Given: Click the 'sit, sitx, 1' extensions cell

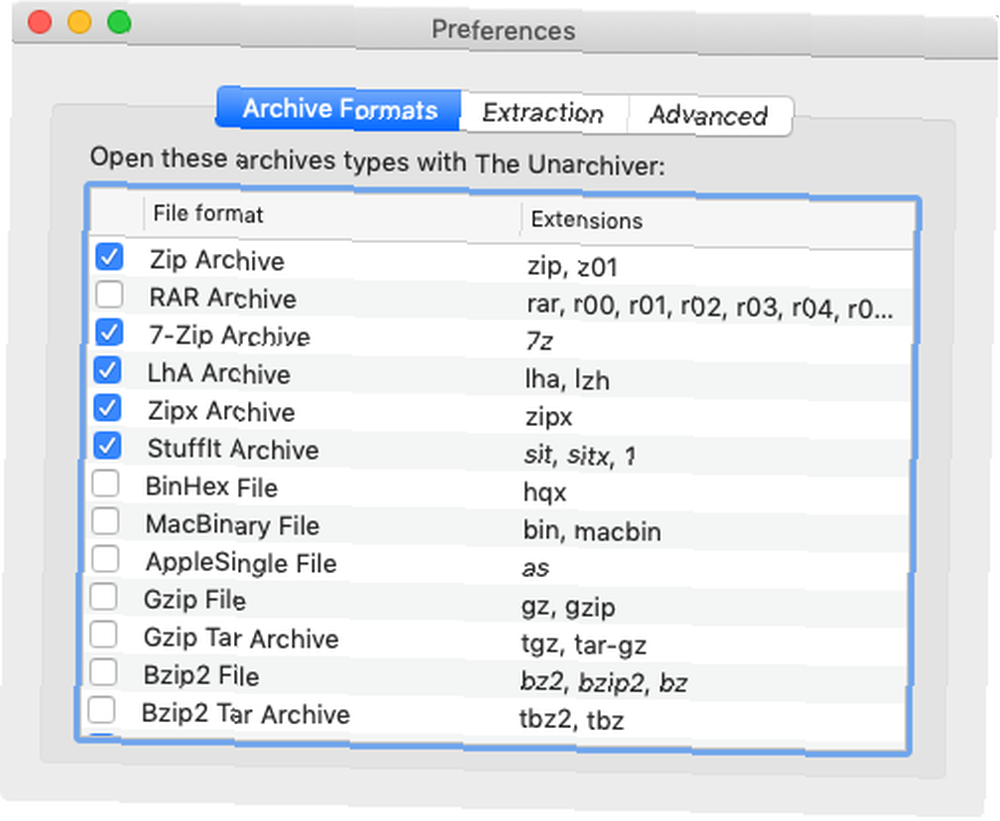Looking at the screenshot, I should click(x=579, y=455).
